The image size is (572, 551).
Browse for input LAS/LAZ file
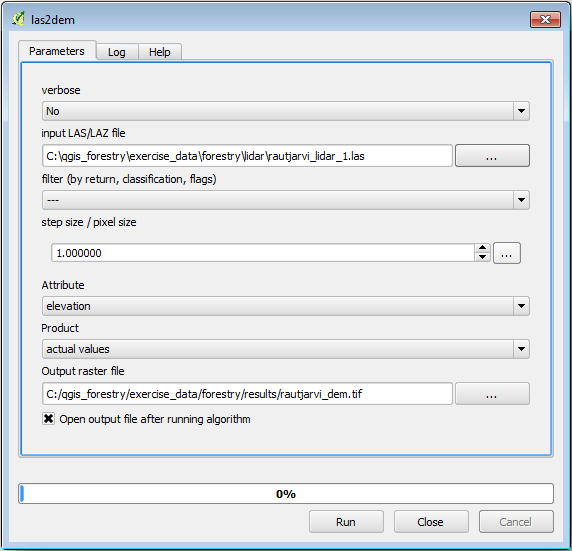[x=492, y=156]
